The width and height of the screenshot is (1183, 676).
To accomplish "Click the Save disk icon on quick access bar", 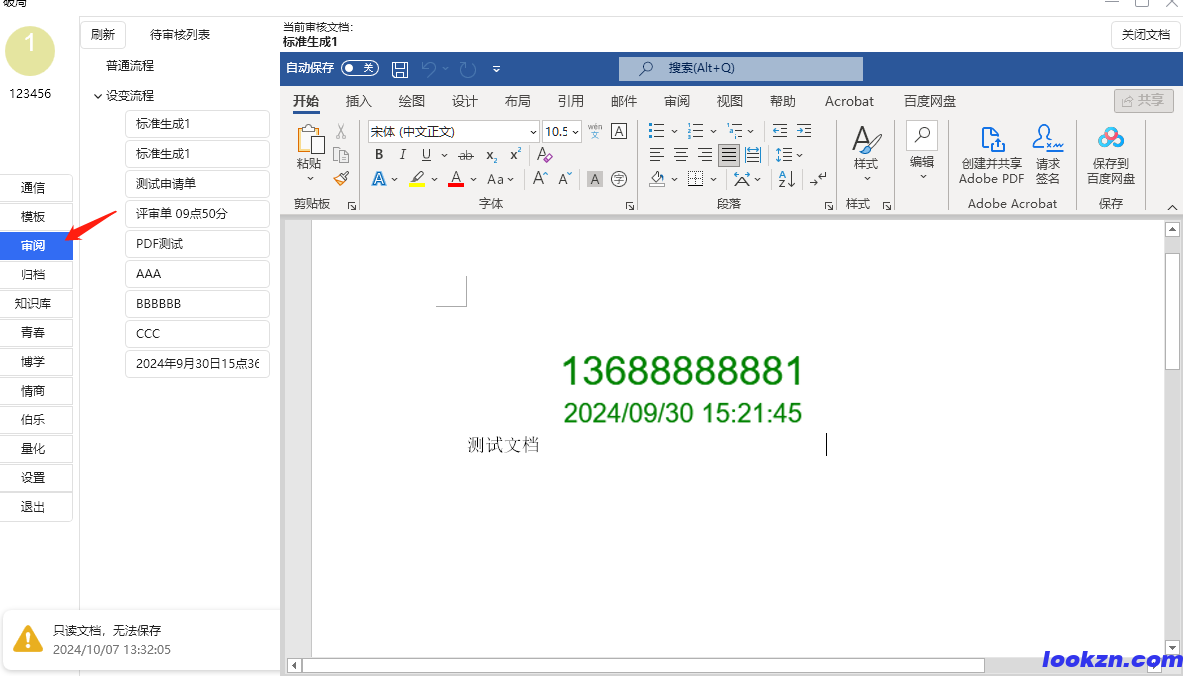I will point(400,69).
